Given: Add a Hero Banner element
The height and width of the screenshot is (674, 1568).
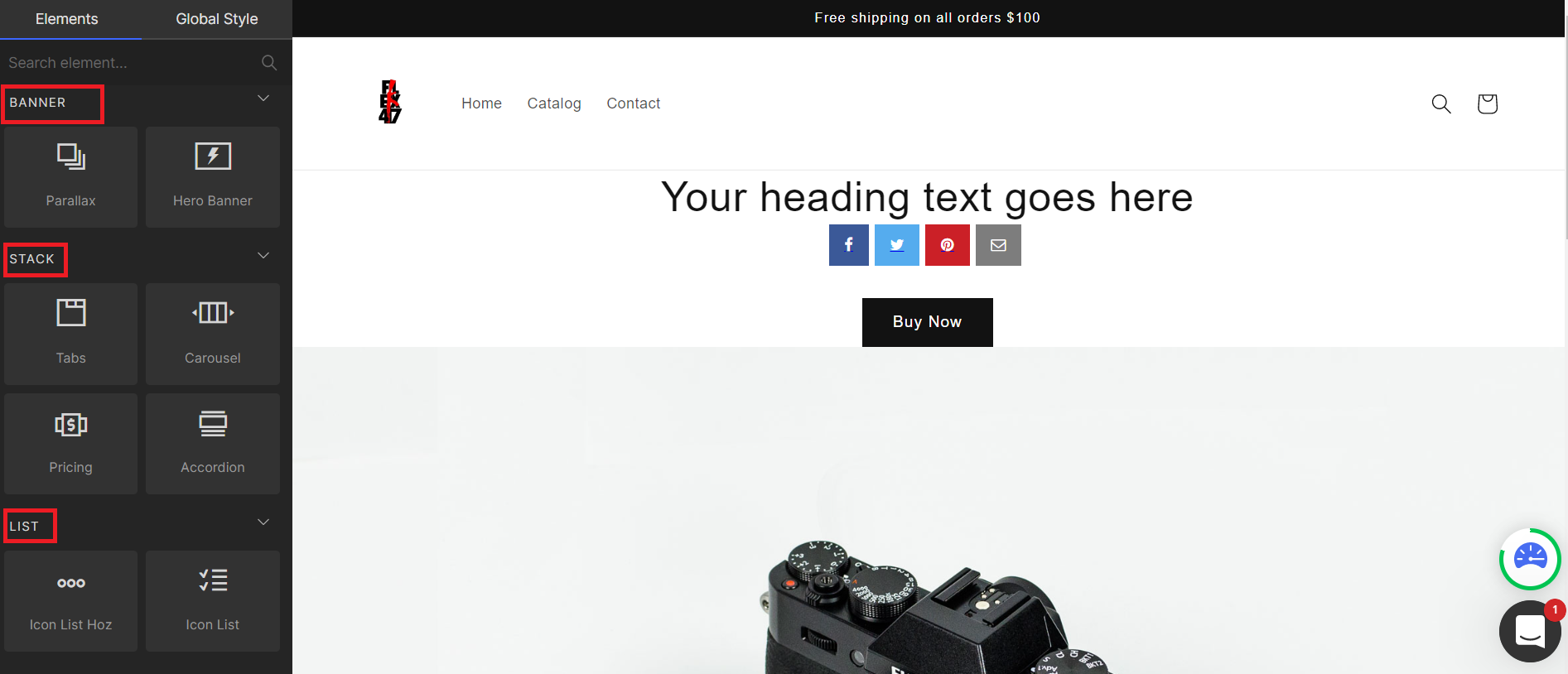Looking at the screenshot, I should (x=213, y=177).
